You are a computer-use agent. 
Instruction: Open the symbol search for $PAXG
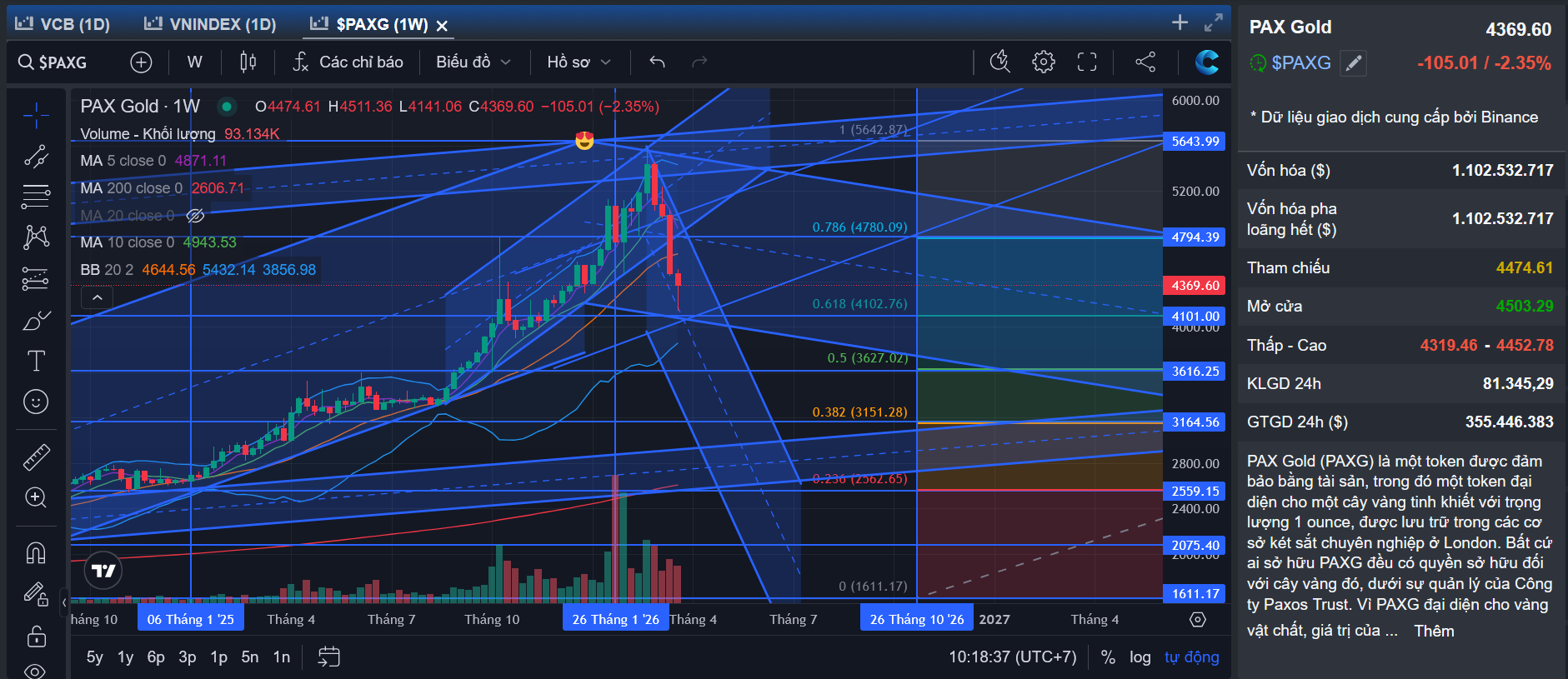[53, 62]
